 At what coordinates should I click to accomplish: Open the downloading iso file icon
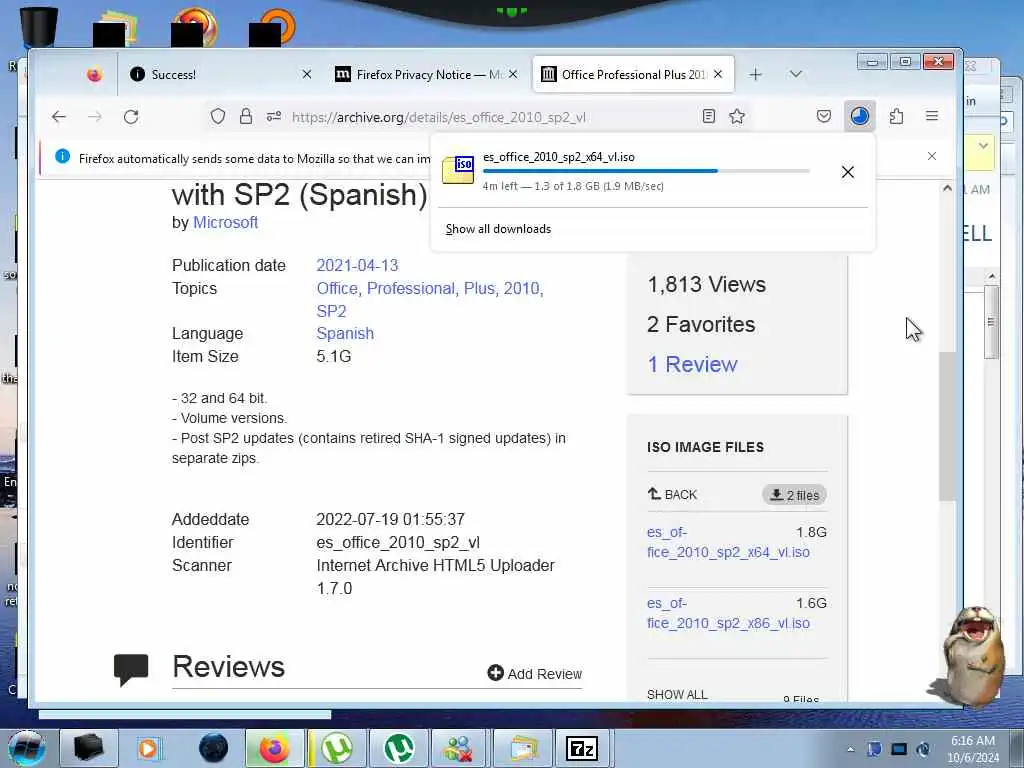coord(458,170)
